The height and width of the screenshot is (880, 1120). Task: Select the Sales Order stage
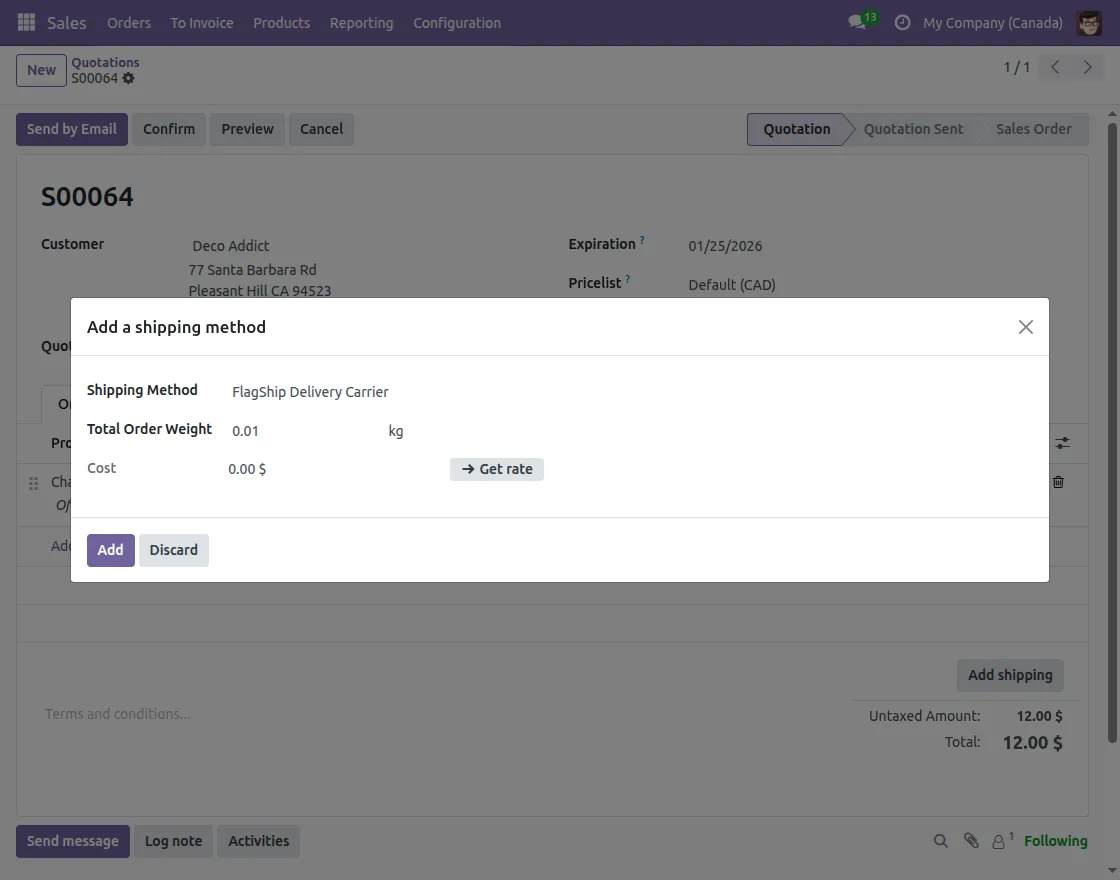pos(1034,129)
